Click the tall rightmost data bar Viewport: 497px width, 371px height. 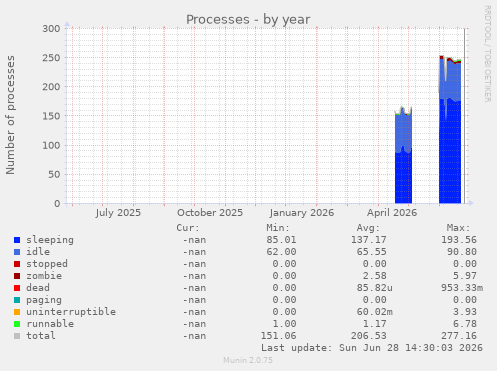tap(450, 130)
